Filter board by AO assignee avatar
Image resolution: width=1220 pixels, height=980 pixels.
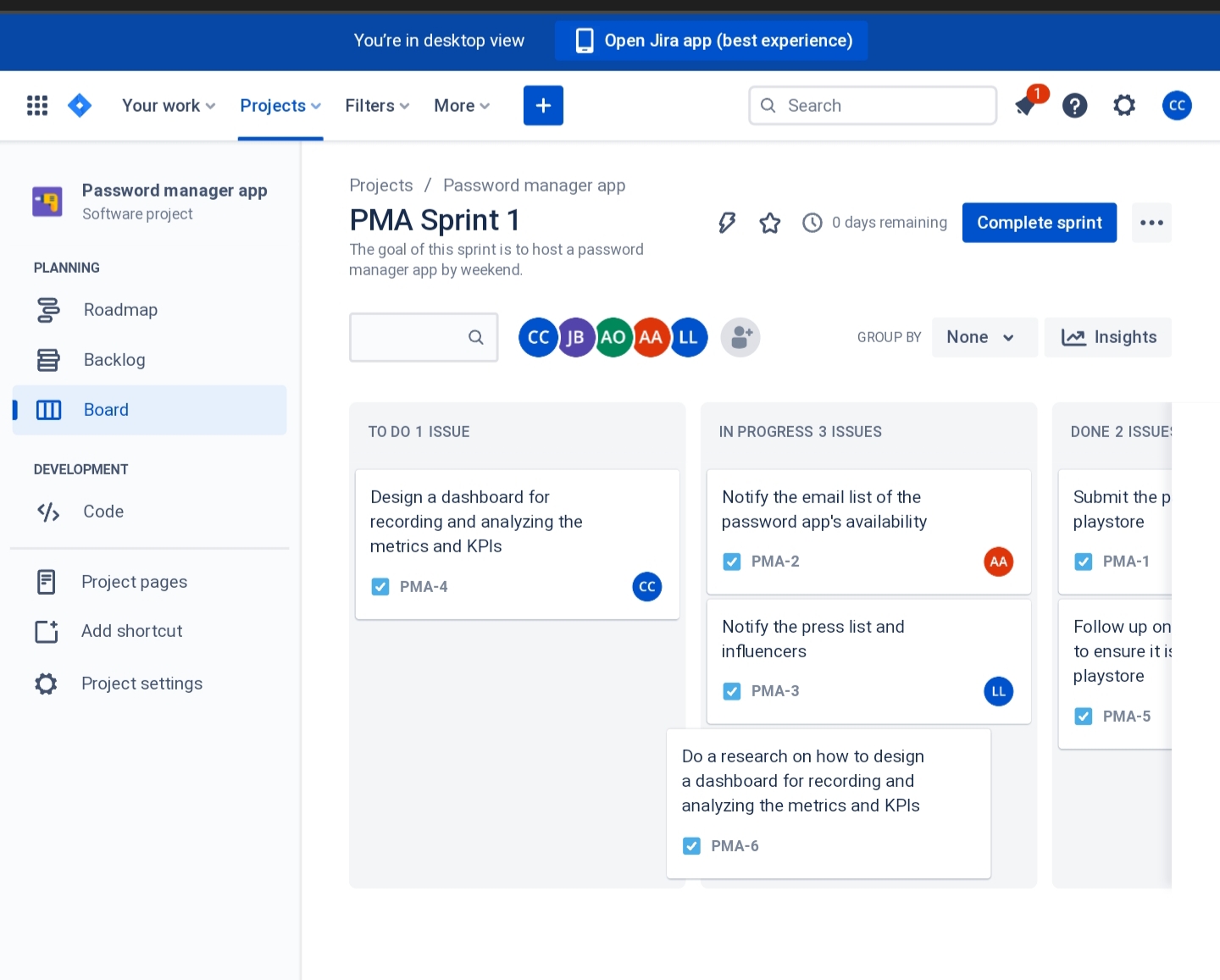[613, 337]
